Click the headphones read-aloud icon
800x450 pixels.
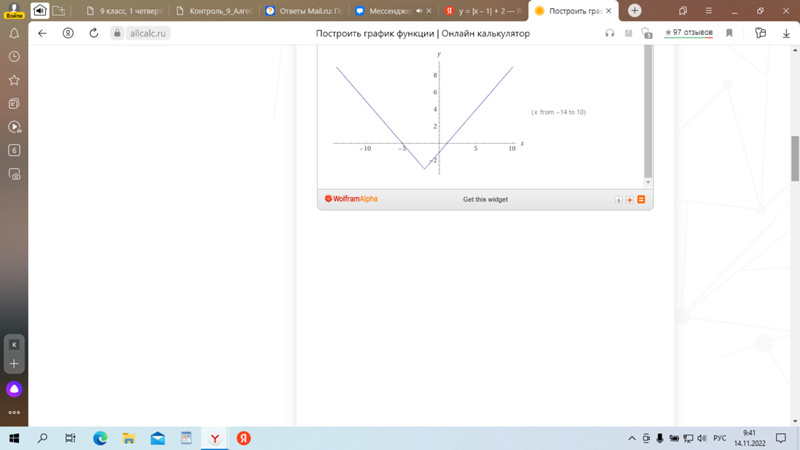(610, 33)
